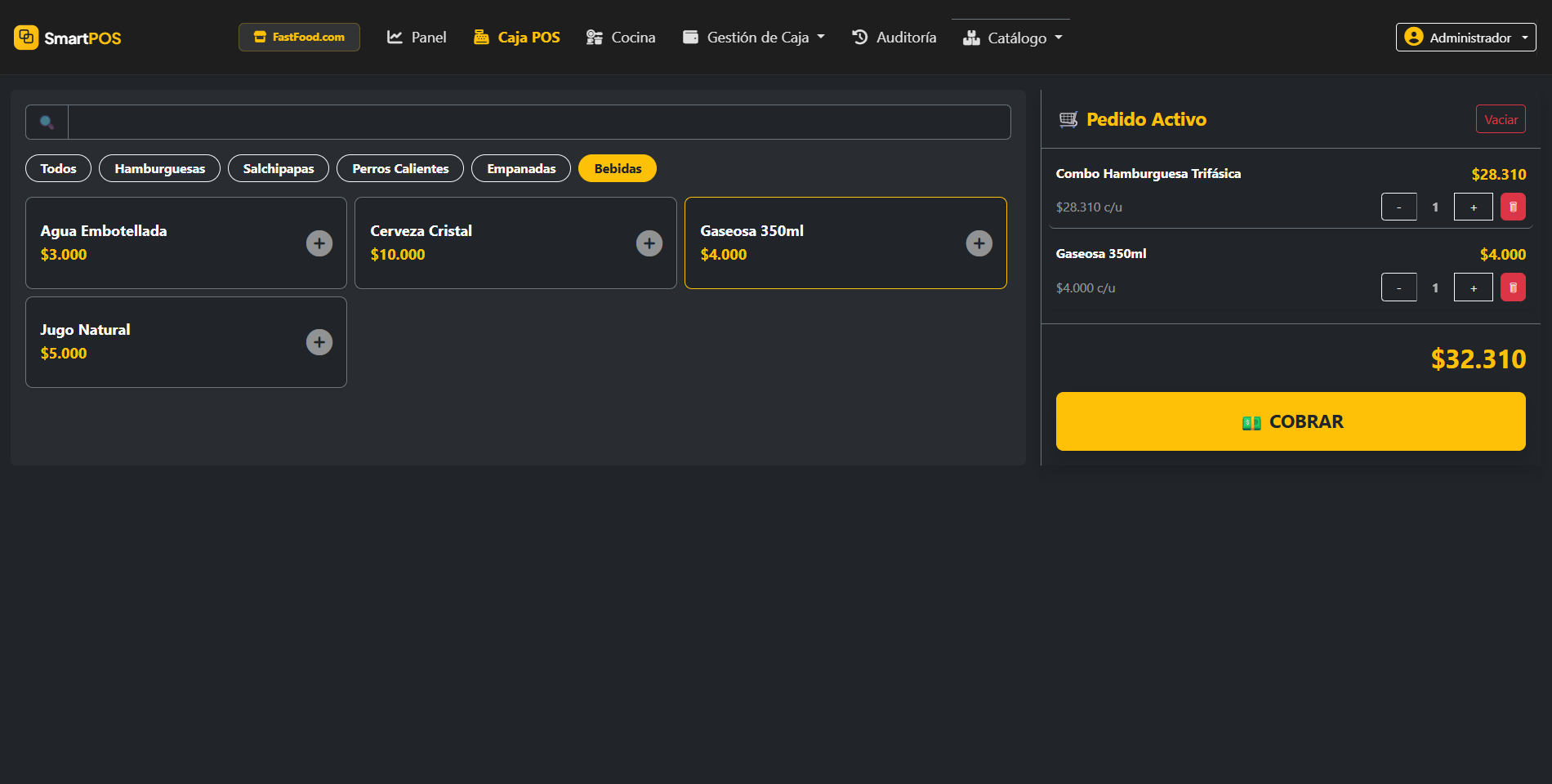The image size is (1552, 784).
Task: Expand the Gestión de Caja dropdown
Action: tap(754, 38)
